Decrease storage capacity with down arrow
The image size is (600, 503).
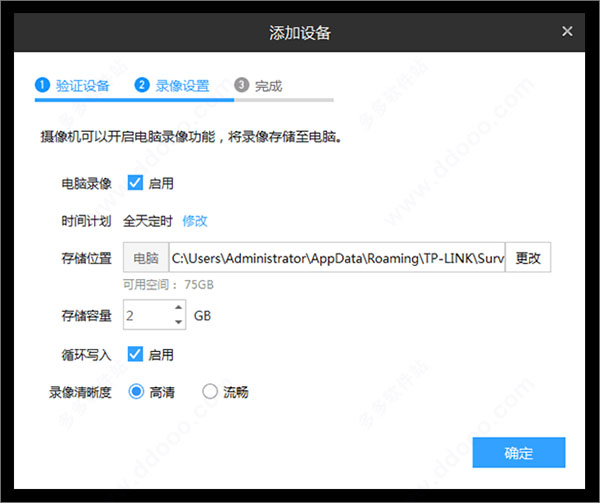click(x=178, y=322)
